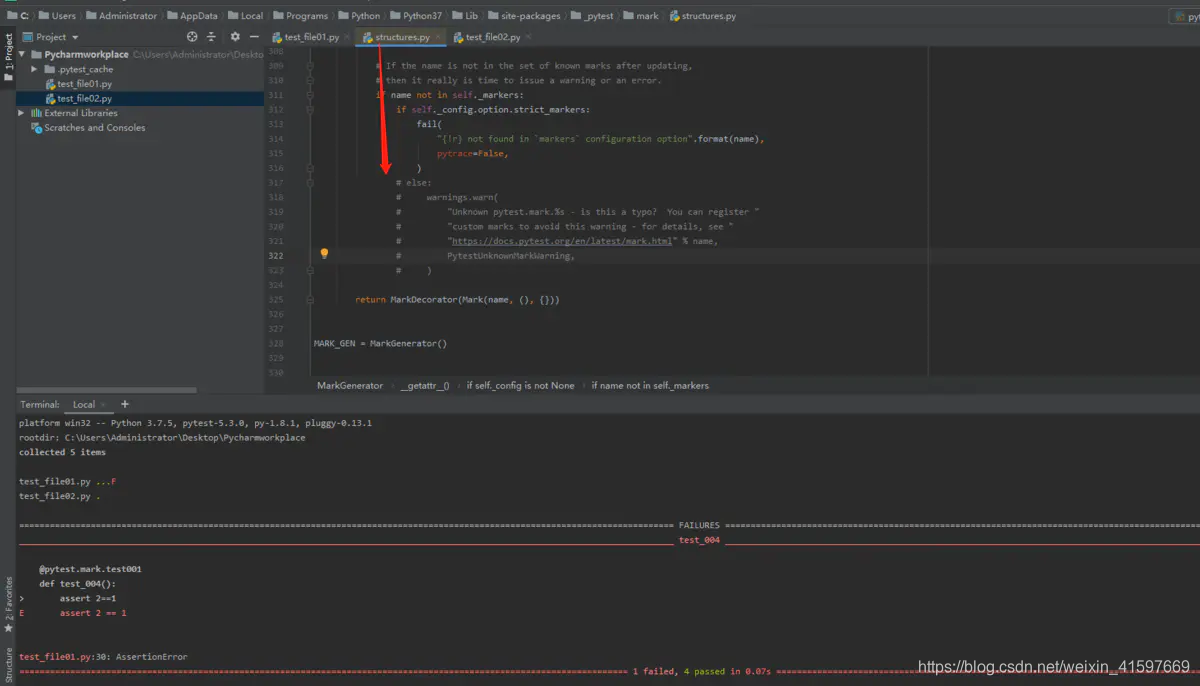Click __getattr__() in code breadcrumb bar

(x=425, y=385)
